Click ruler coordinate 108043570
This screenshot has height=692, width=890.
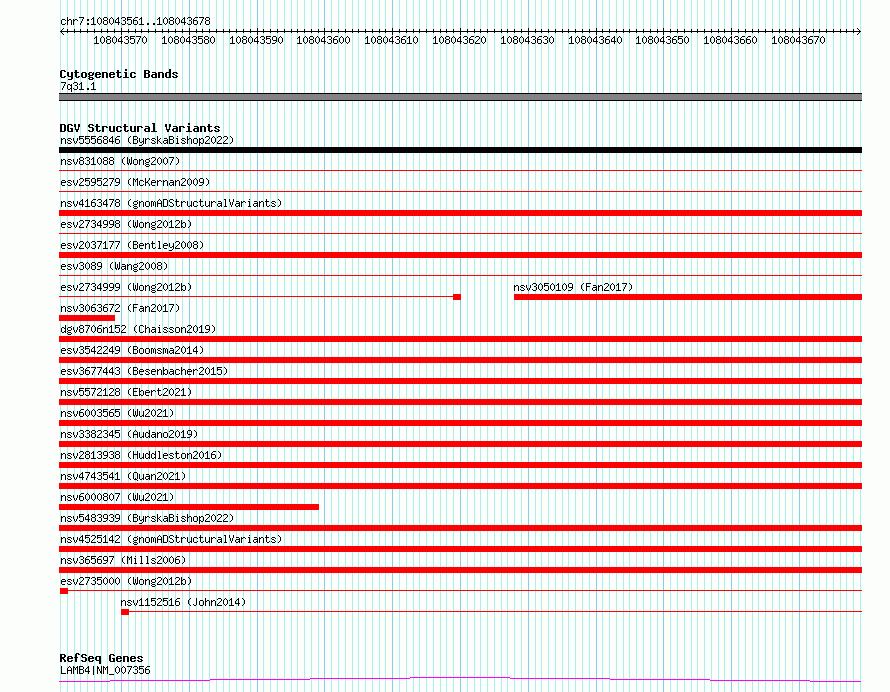coord(120,40)
